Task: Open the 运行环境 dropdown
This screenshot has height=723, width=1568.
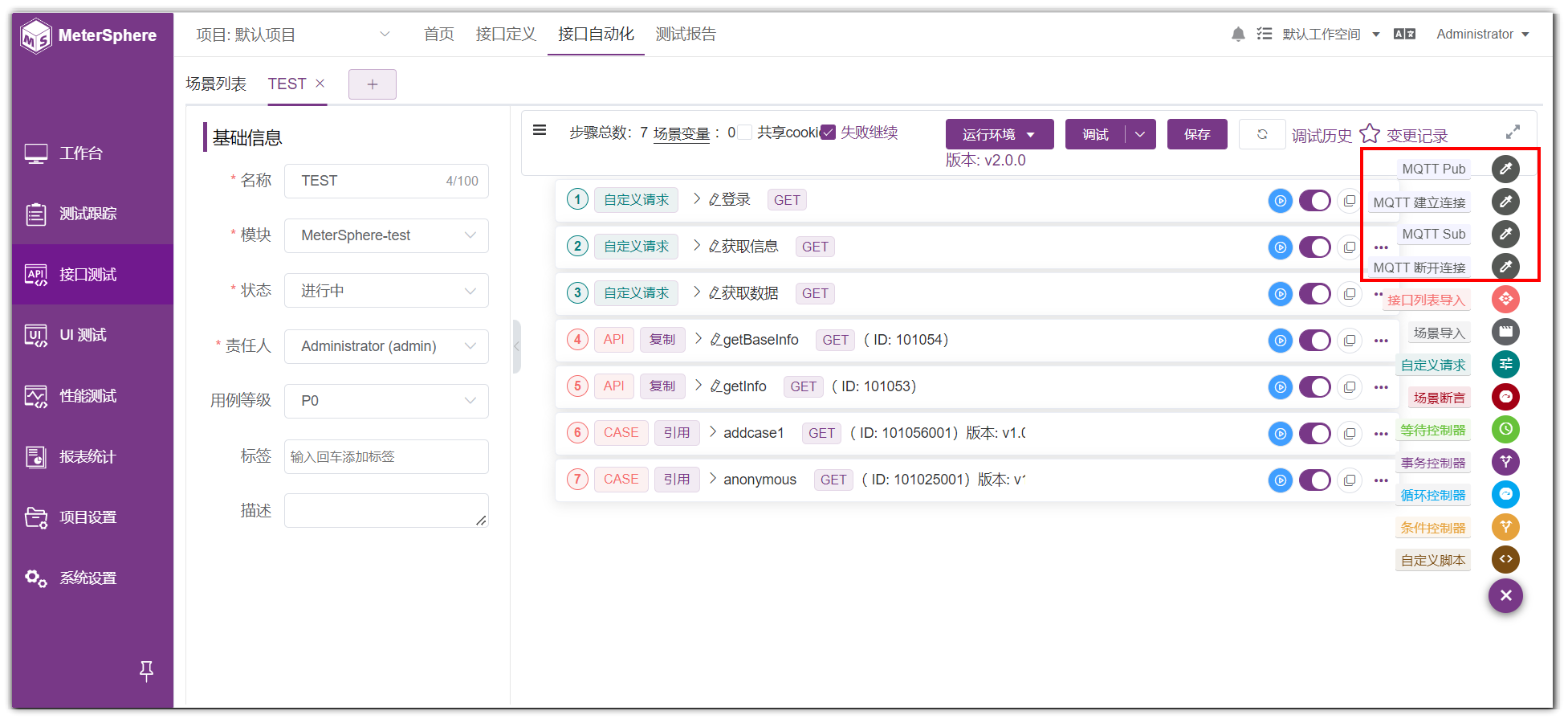Action: click(999, 134)
